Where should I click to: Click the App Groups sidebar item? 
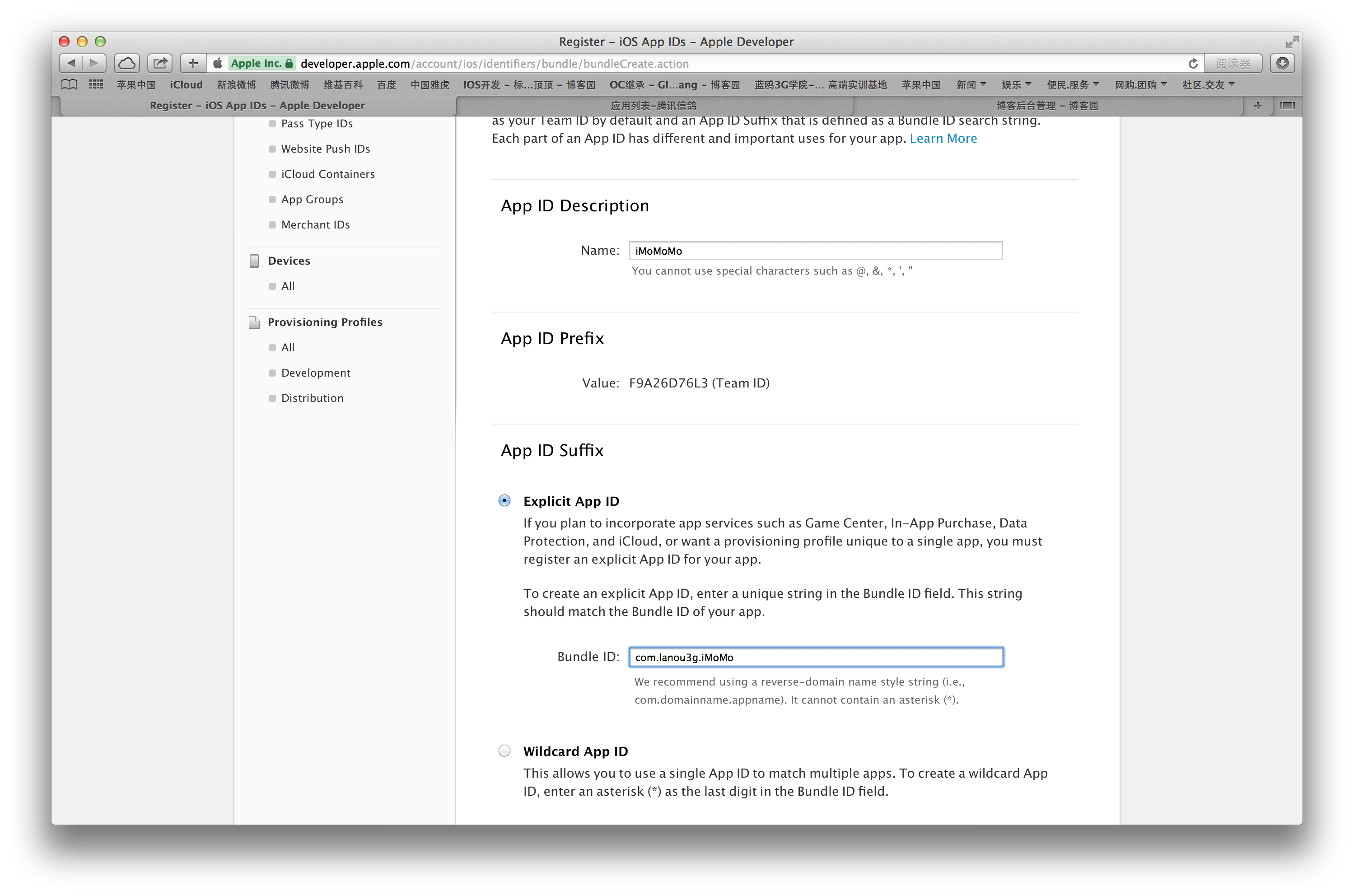(312, 199)
